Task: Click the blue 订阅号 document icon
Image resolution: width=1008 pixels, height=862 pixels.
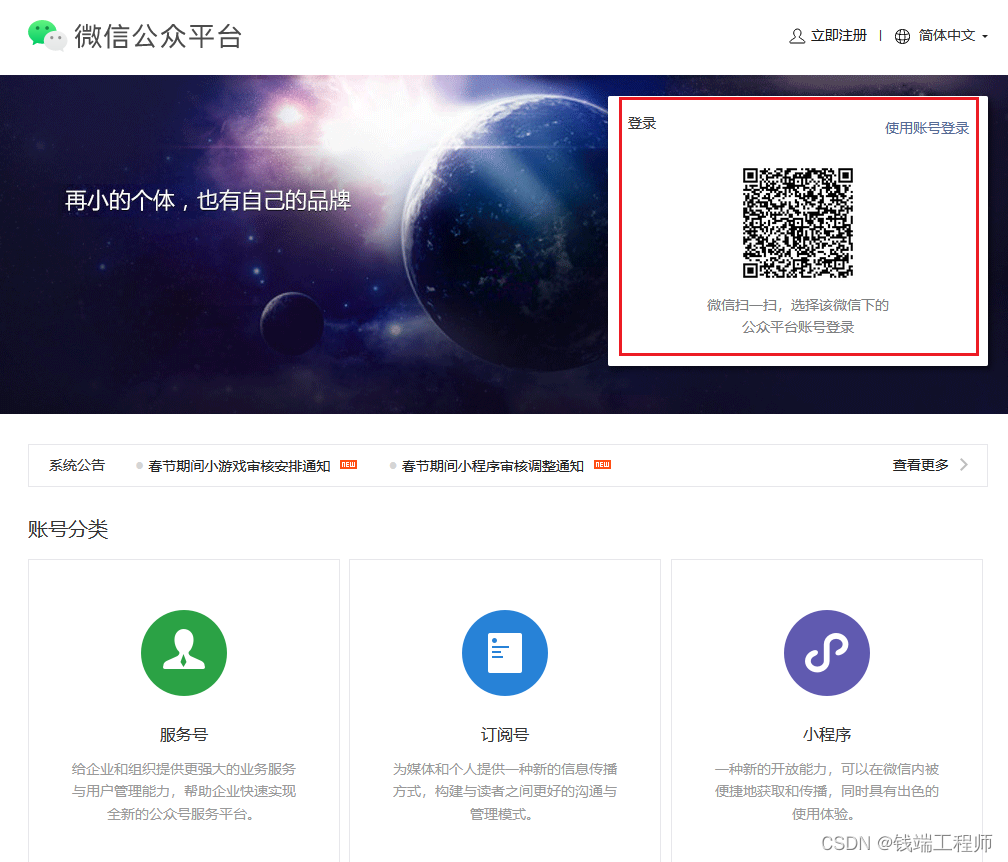Action: (x=505, y=652)
